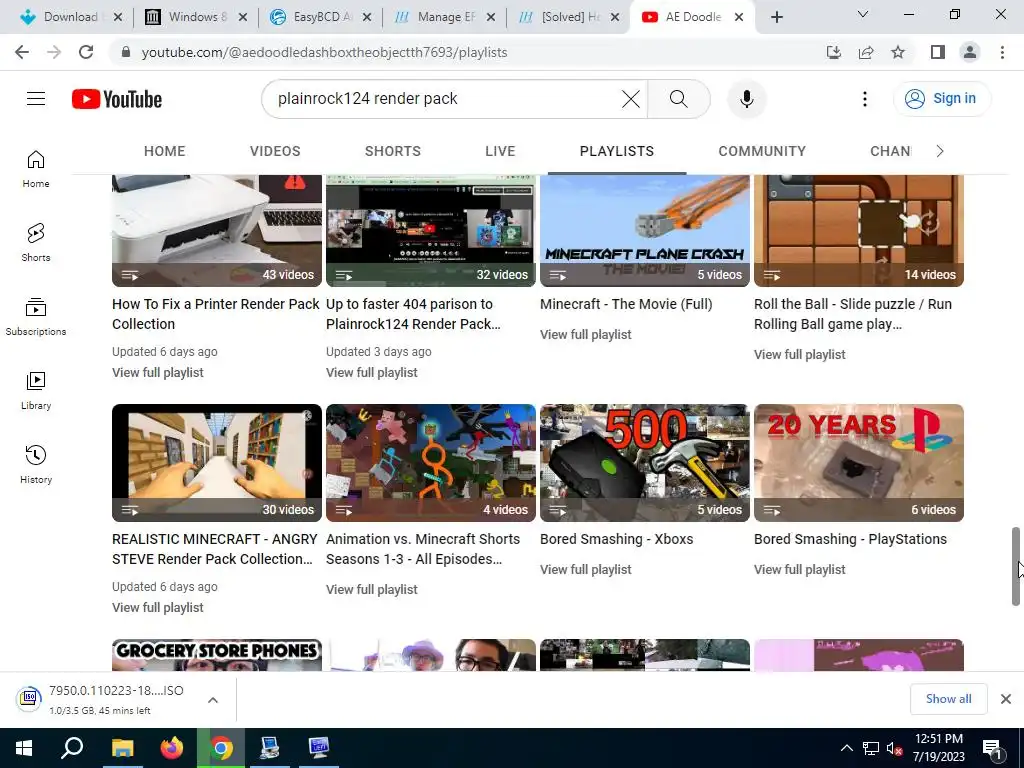1024x768 pixels.
Task: Start voice search with the microphone icon
Action: 746,99
